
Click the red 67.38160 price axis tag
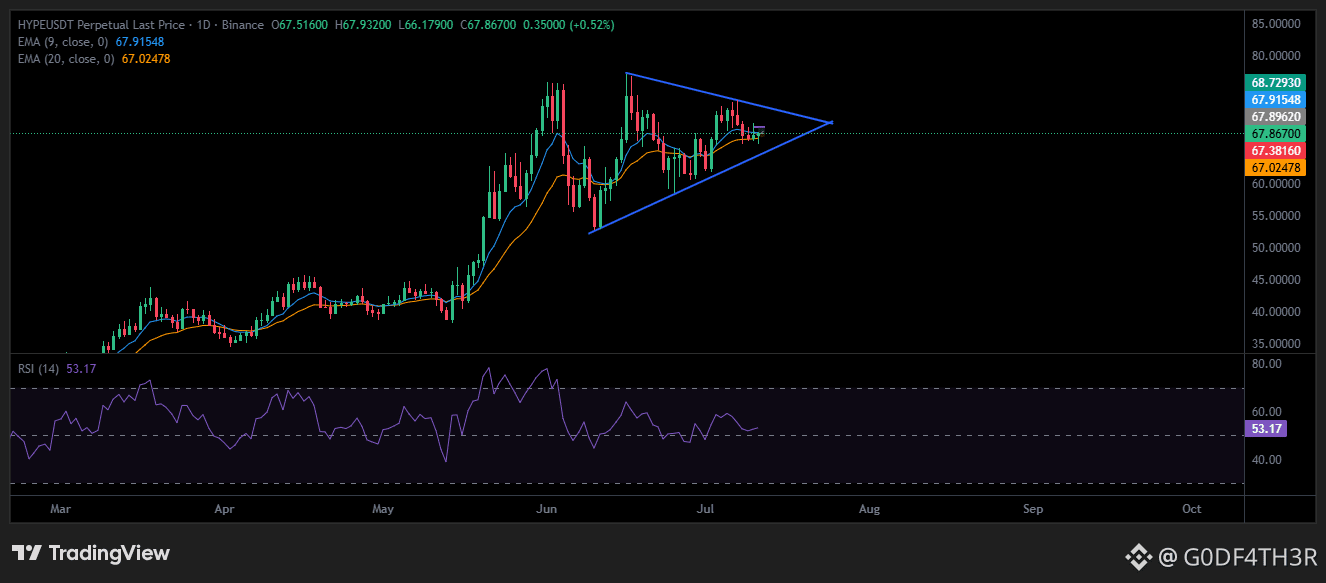click(1274, 150)
